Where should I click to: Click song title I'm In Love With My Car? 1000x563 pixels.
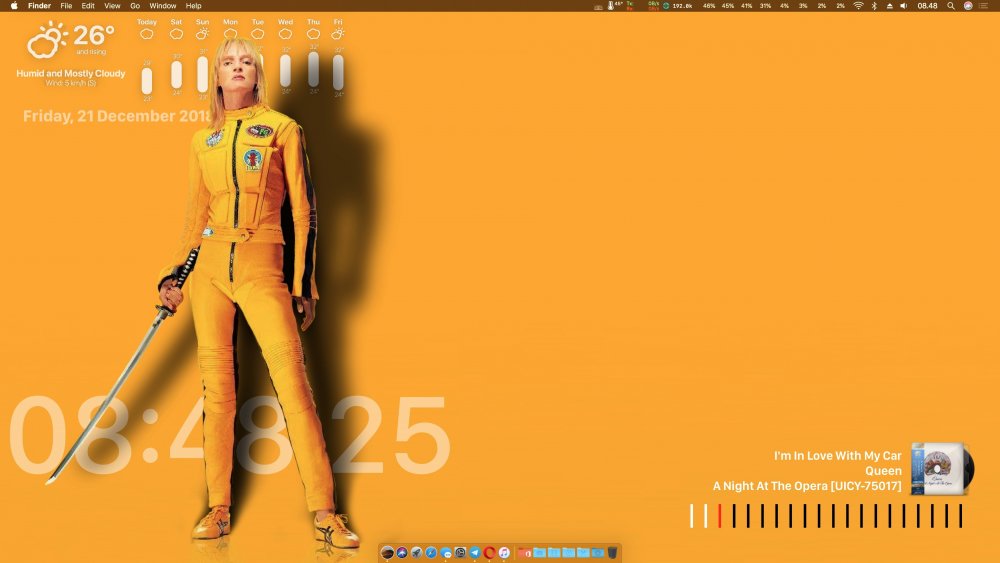[x=837, y=456]
